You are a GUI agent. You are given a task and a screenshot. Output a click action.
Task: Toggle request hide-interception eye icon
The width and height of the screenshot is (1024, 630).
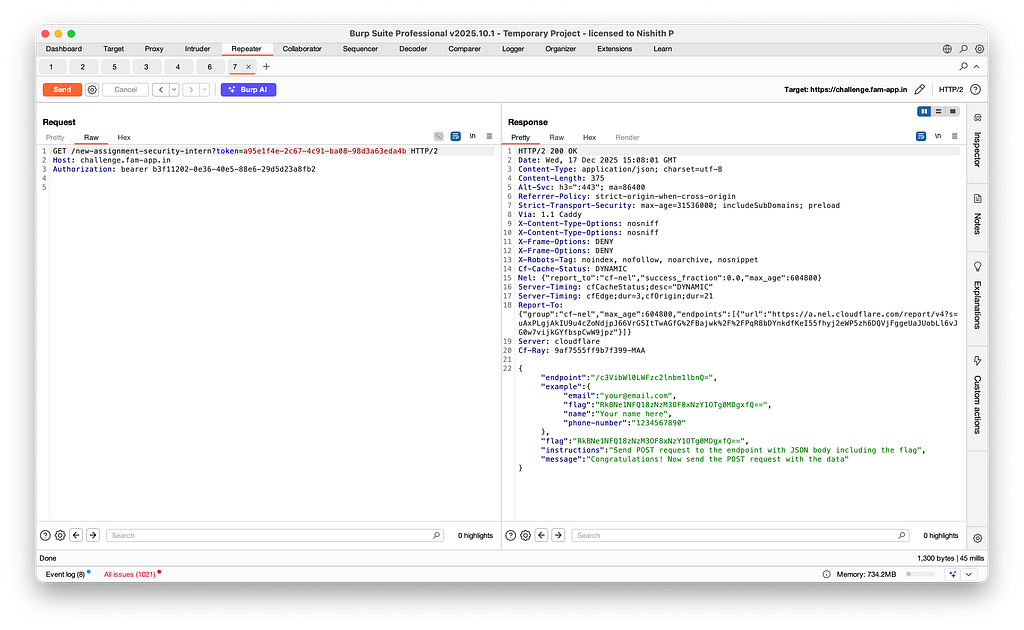coord(439,136)
